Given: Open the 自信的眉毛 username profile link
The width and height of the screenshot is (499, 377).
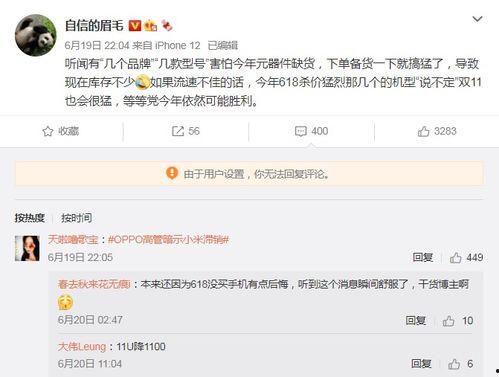Looking at the screenshot, I should point(94,25).
